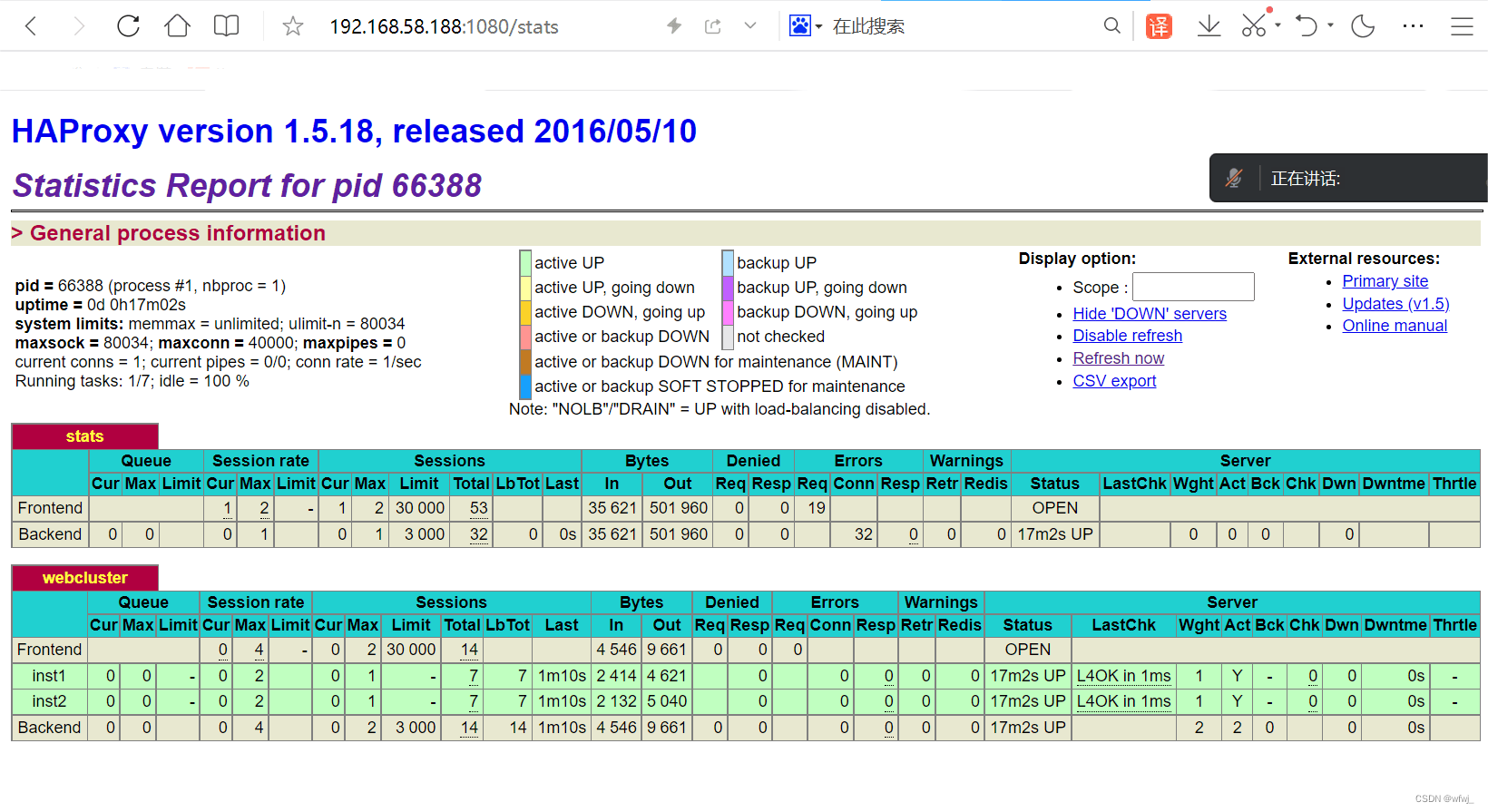Image resolution: width=1488 pixels, height=812 pixels.
Task: Click webcluster Backend row label
Action: pos(49,728)
